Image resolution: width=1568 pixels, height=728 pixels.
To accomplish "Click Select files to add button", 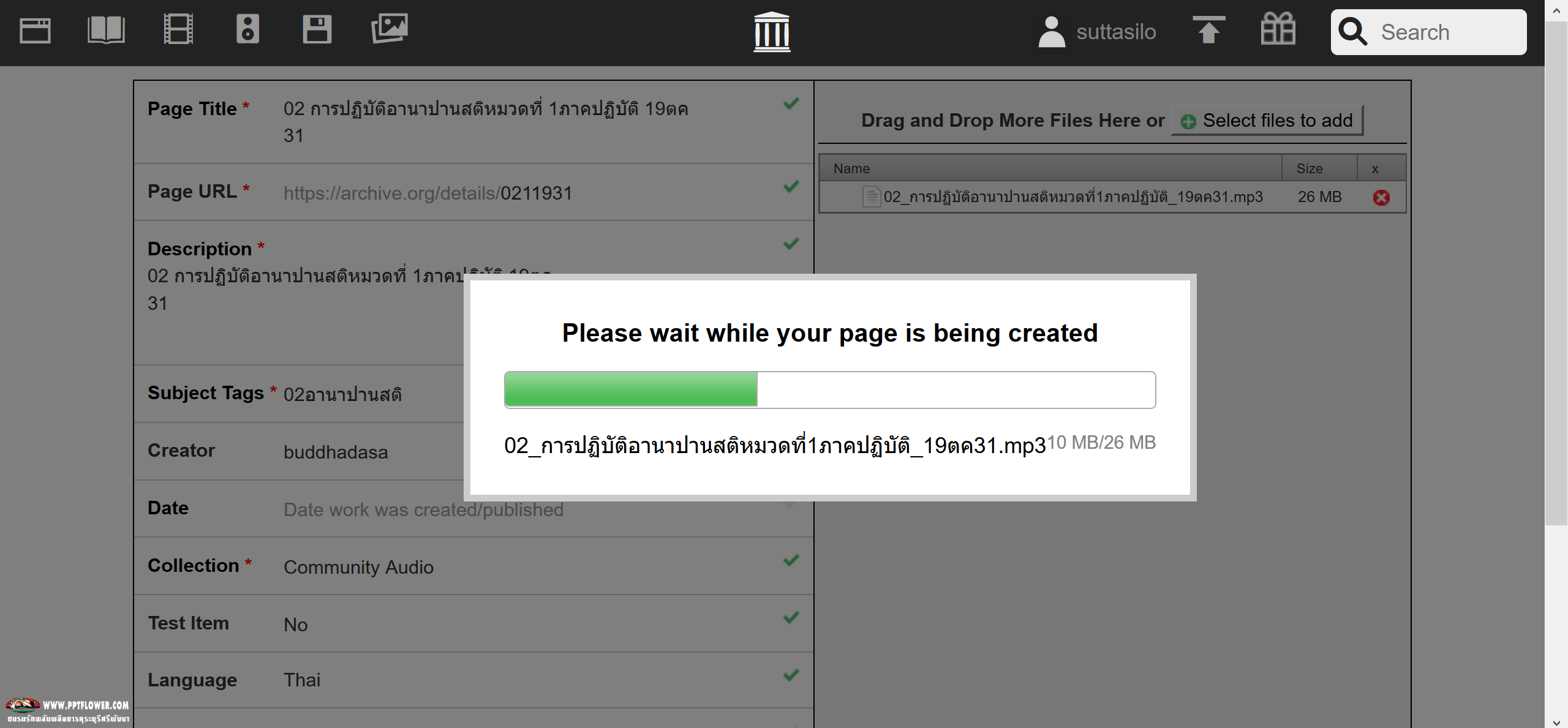I will (1267, 120).
